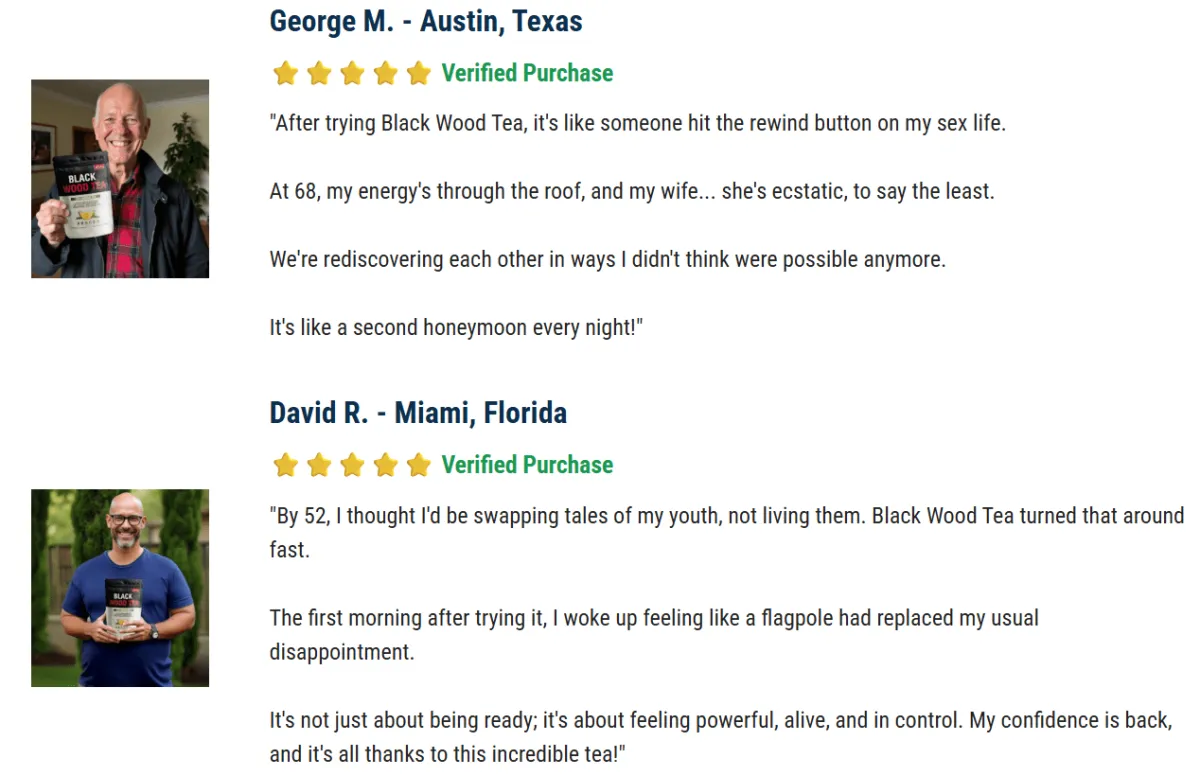The height and width of the screenshot is (776, 1200).
Task: Click the first star in George's rating
Action: point(286,73)
